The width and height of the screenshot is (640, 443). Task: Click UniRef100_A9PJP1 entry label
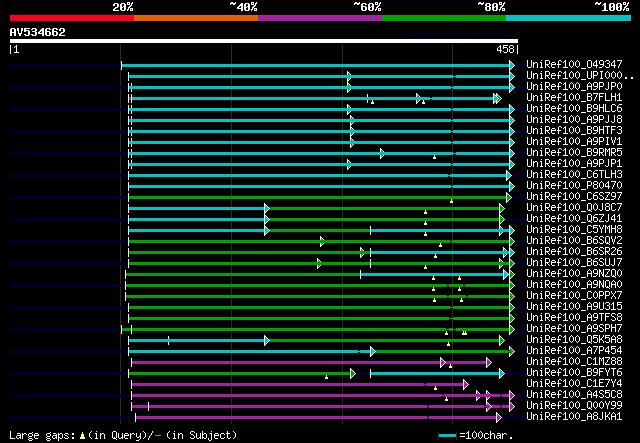[x=574, y=164]
